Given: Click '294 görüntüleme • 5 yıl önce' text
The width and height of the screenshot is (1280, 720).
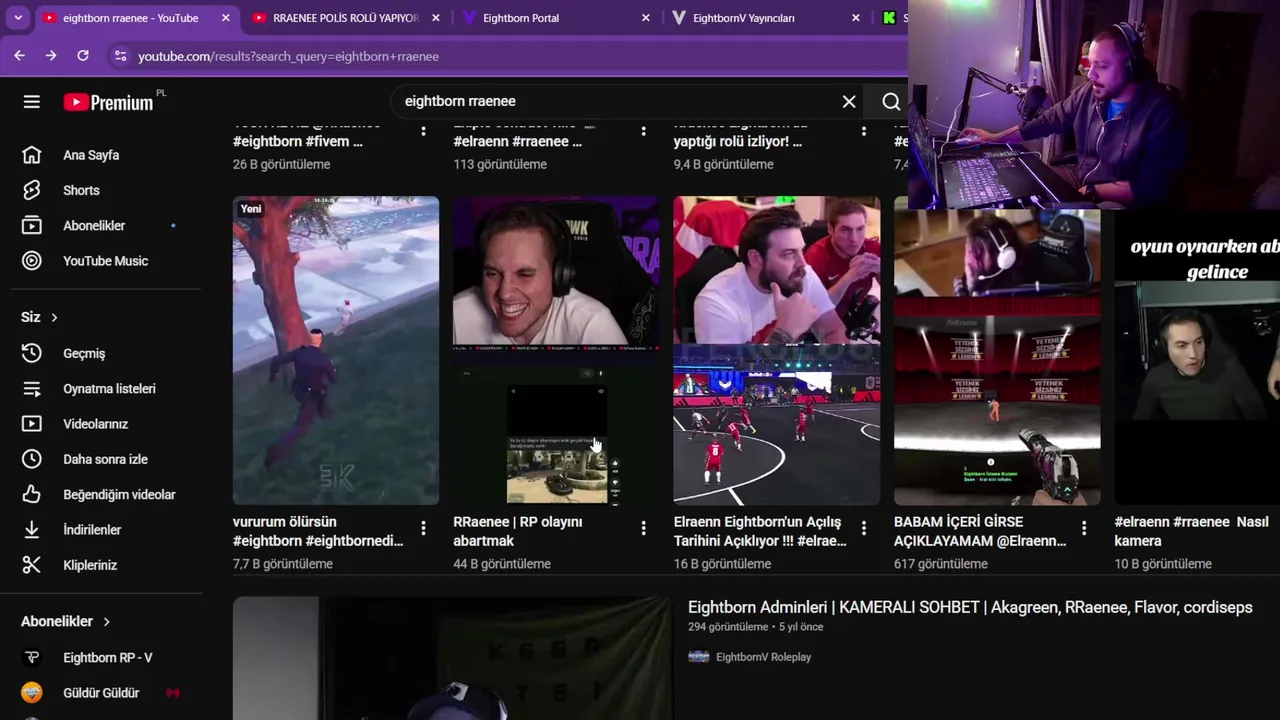Looking at the screenshot, I should [755, 627].
